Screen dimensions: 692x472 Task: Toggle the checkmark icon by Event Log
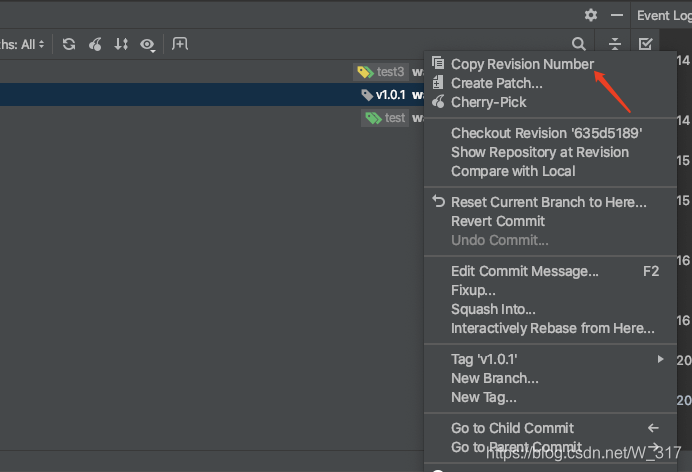646,44
